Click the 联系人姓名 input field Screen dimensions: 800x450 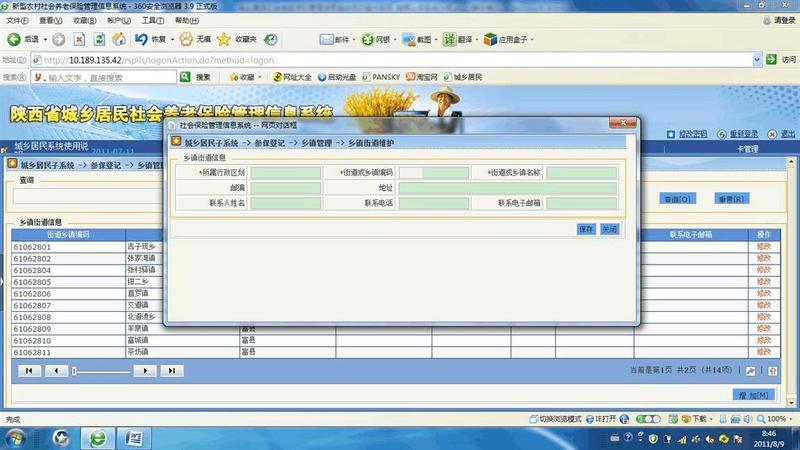coord(286,203)
